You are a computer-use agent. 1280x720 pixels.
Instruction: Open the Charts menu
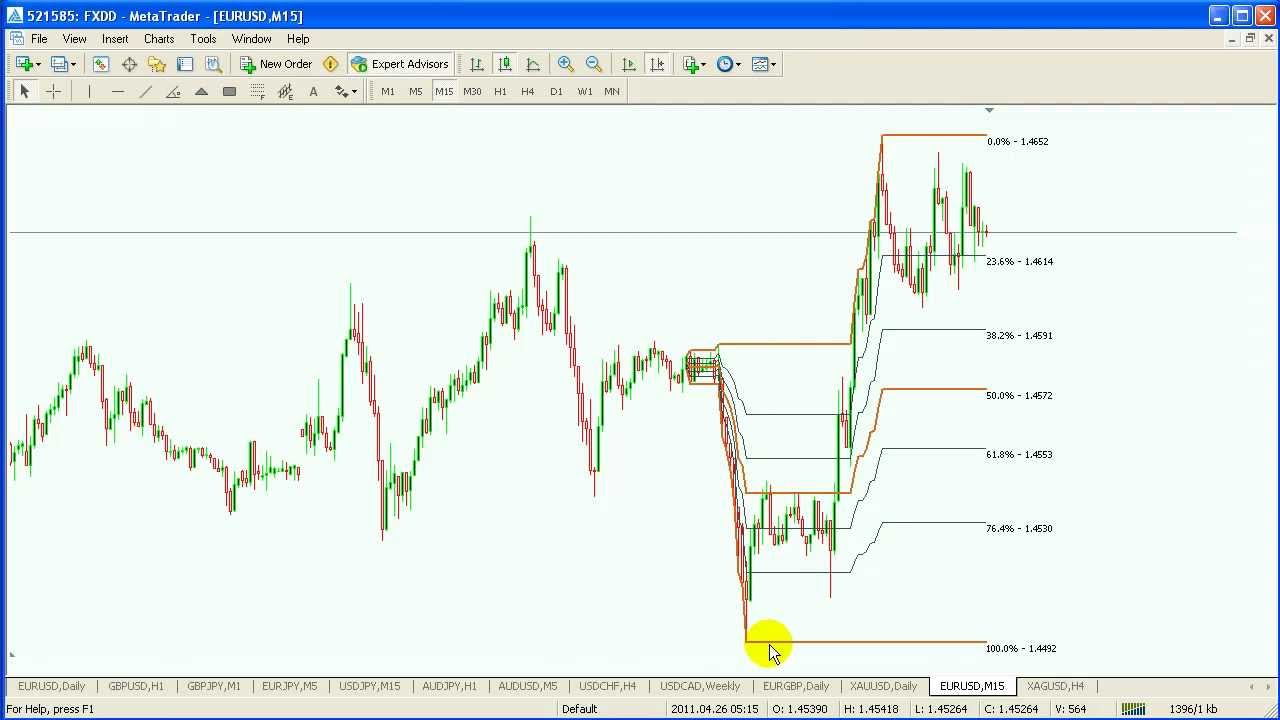159,39
